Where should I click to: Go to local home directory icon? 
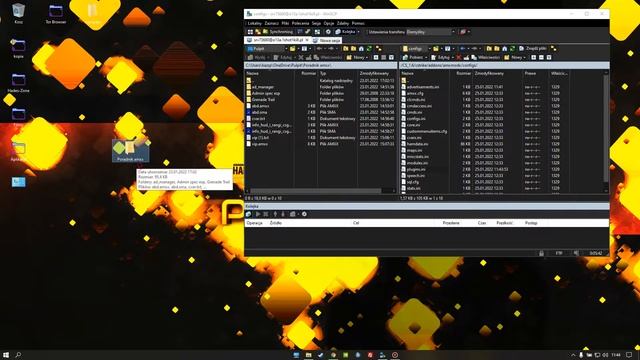(361, 49)
